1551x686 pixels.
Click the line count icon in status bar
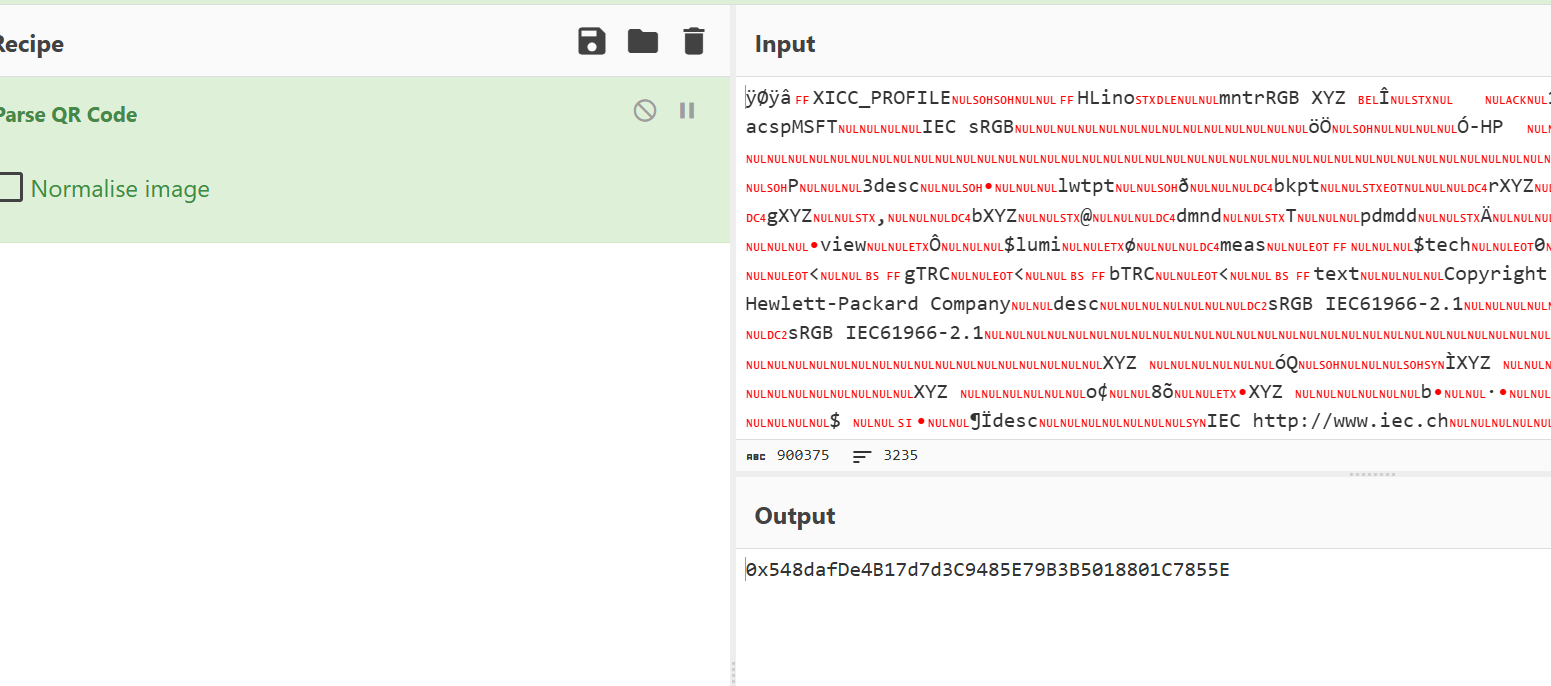tap(862, 456)
